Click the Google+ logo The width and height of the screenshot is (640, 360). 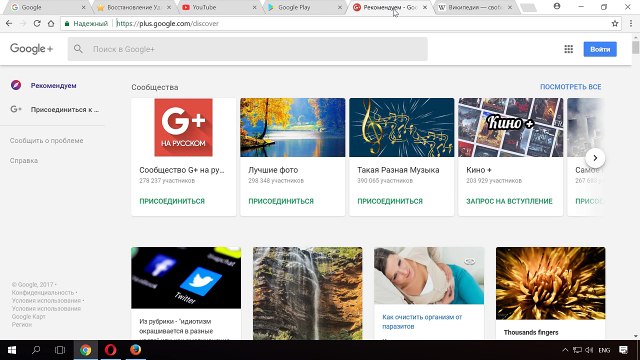click(31, 49)
